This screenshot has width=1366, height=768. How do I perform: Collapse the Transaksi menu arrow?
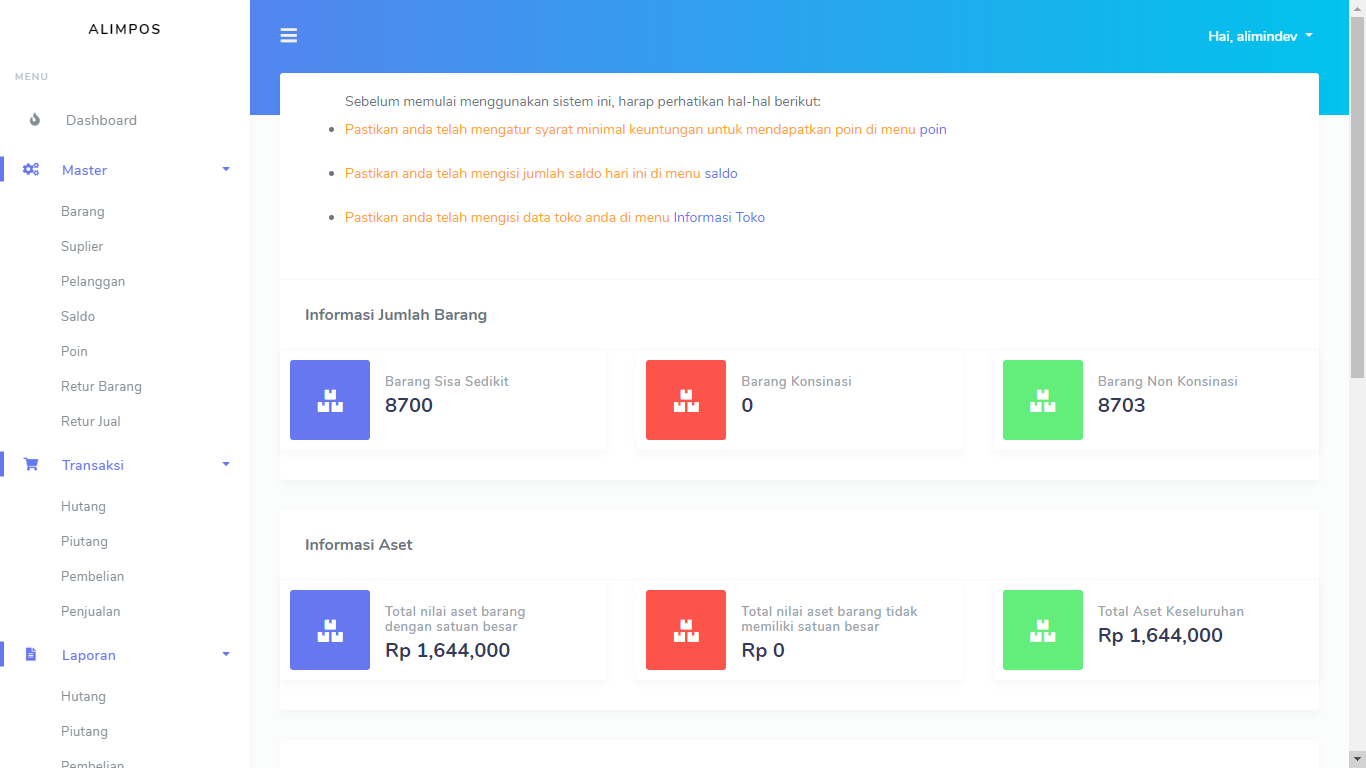click(x=226, y=465)
